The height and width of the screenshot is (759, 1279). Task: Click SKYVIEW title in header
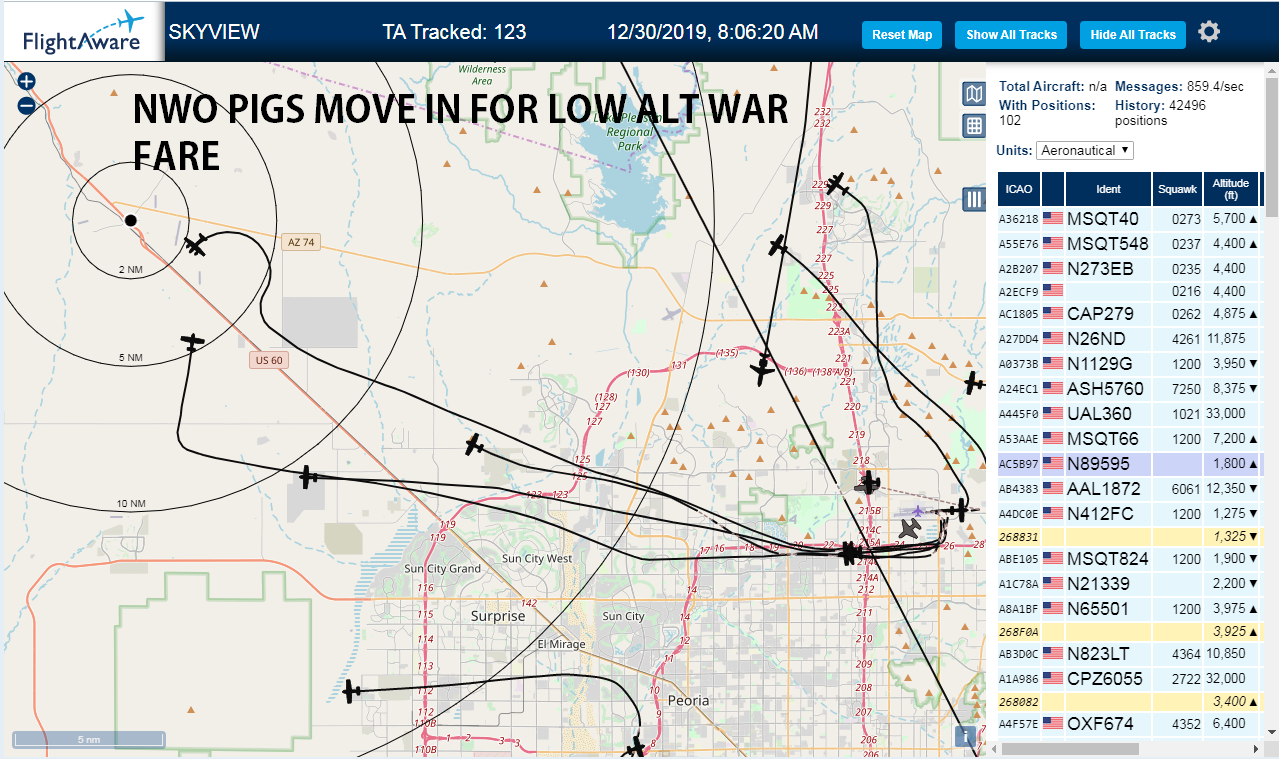(214, 32)
